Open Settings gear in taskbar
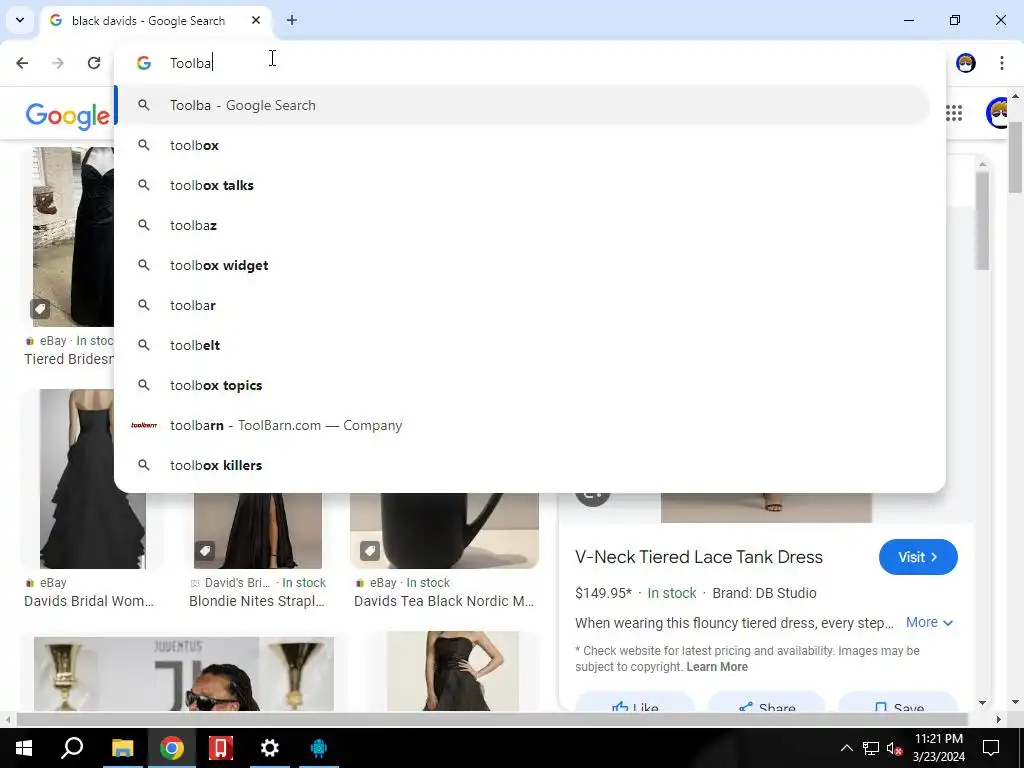The height and width of the screenshot is (768, 1024). [270, 748]
